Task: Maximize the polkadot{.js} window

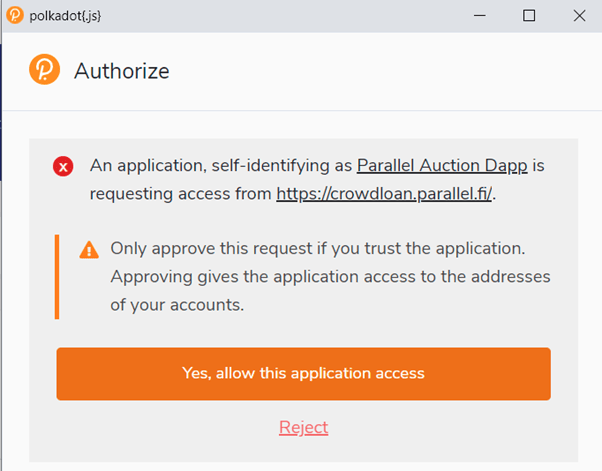Action: click(529, 15)
